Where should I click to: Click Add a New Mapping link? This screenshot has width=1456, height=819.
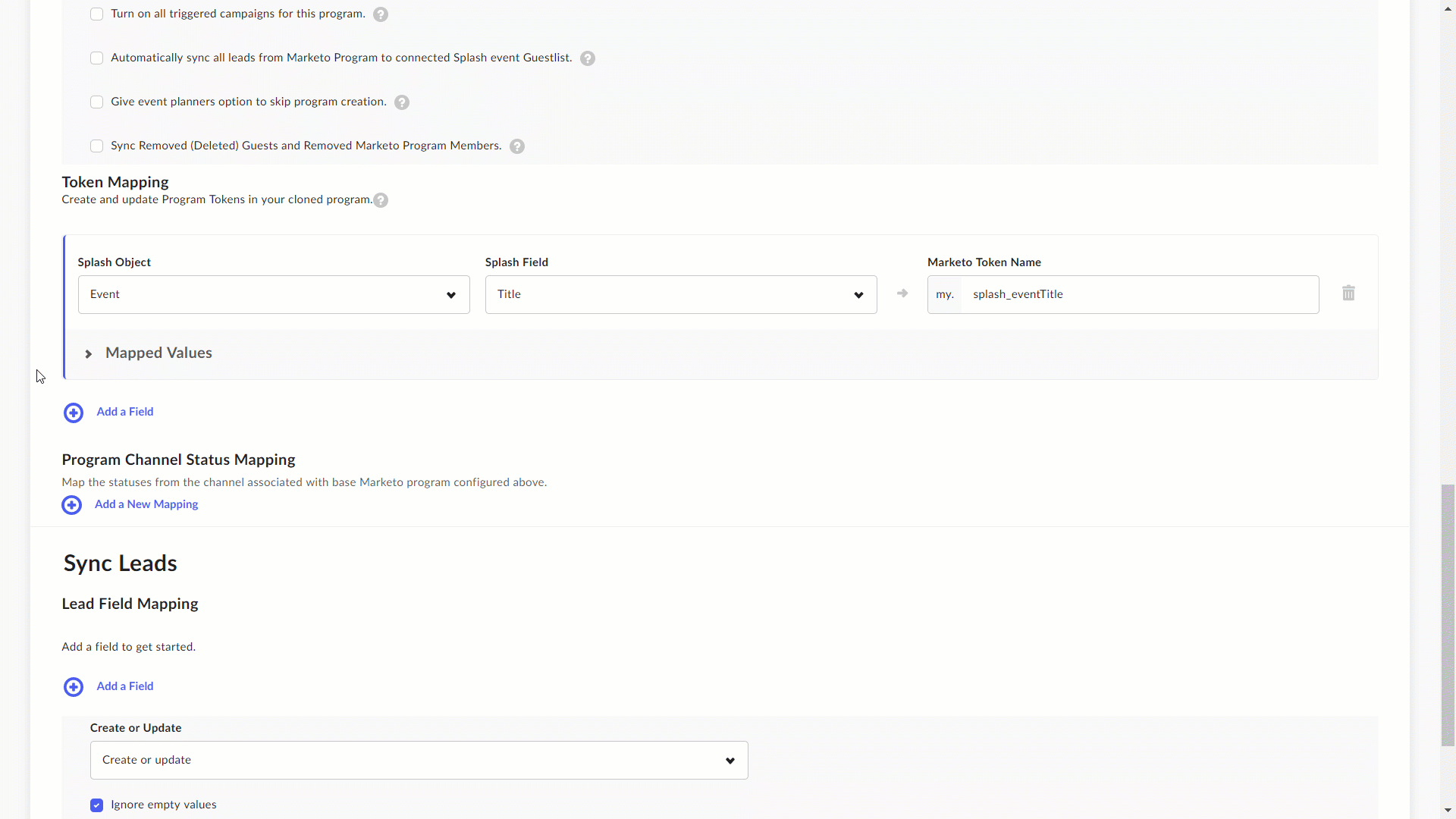point(146,504)
